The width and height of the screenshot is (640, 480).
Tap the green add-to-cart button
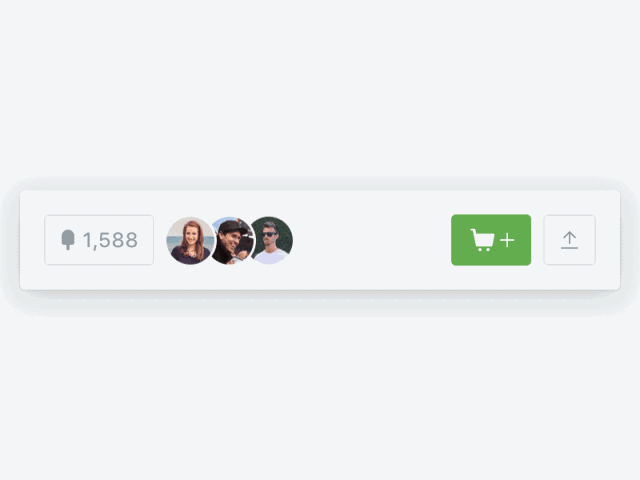pos(491,240)
